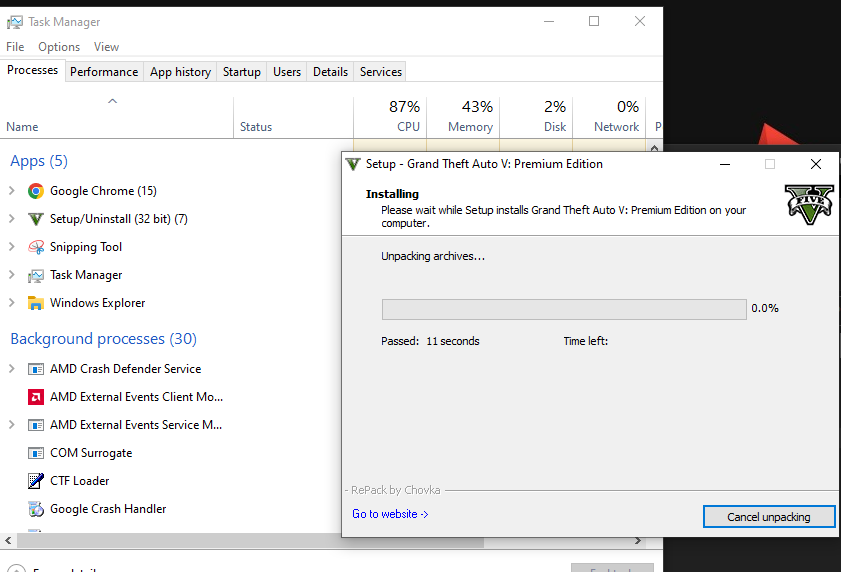Click the right arrow of horizontal scrollbar

click(638, 541)
